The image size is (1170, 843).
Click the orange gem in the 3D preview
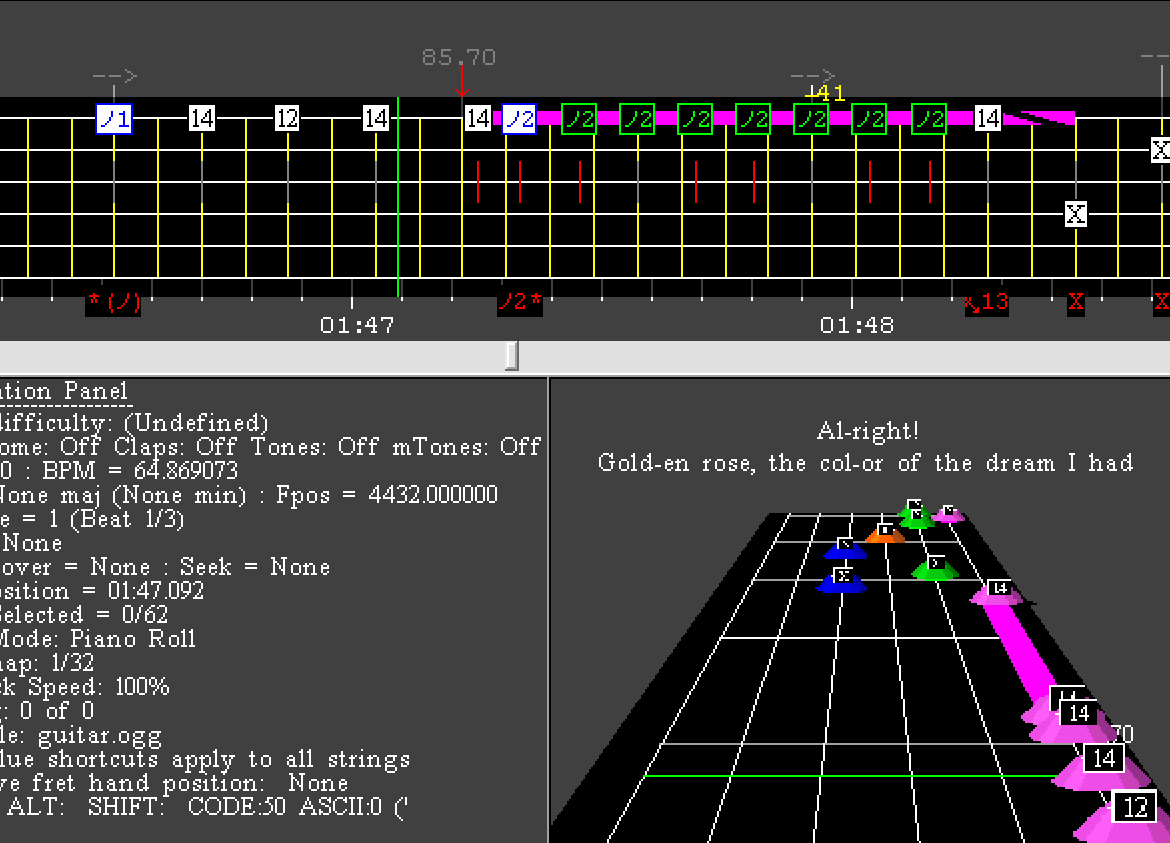[885, 533]
